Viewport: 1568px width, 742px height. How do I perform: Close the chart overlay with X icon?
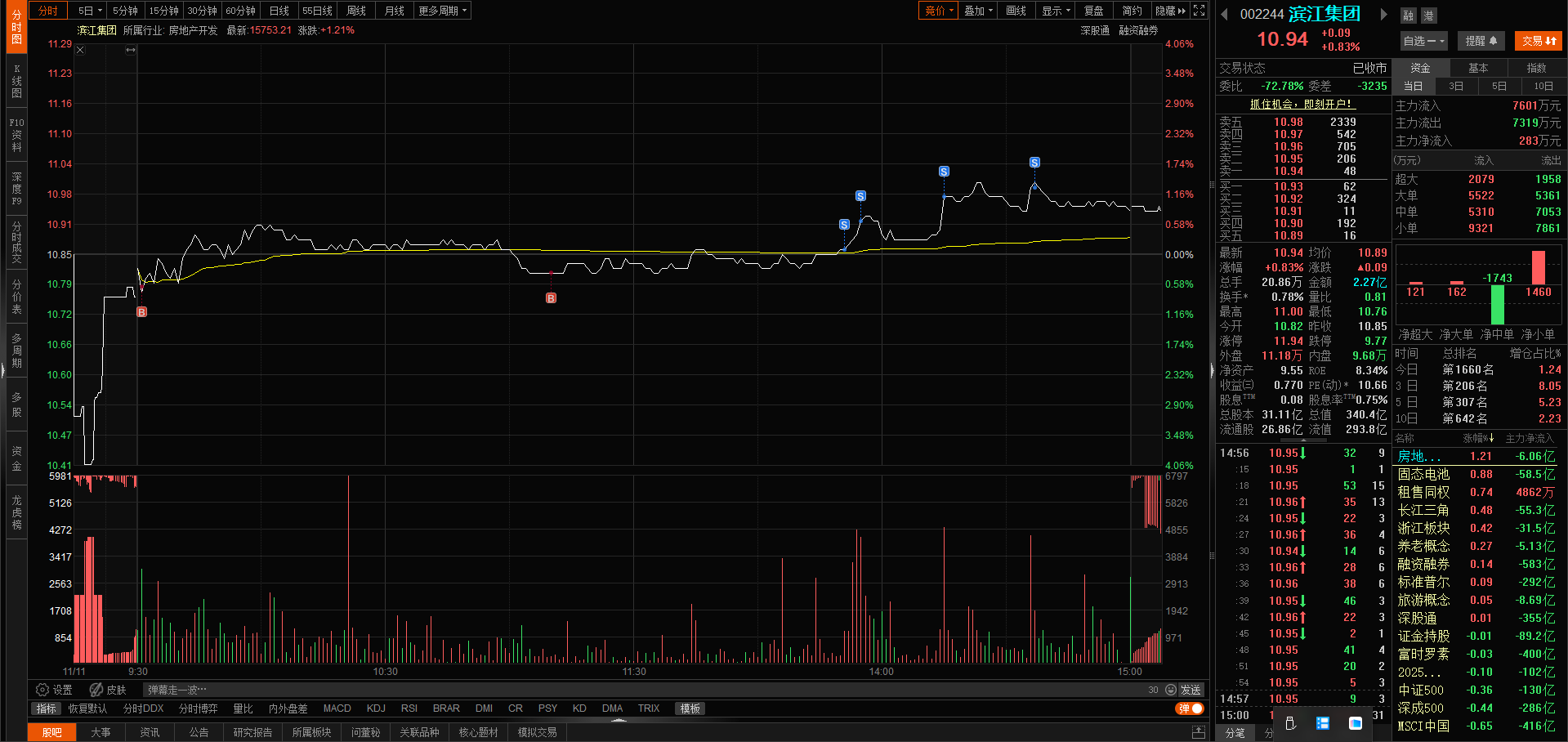pos(80,50)
